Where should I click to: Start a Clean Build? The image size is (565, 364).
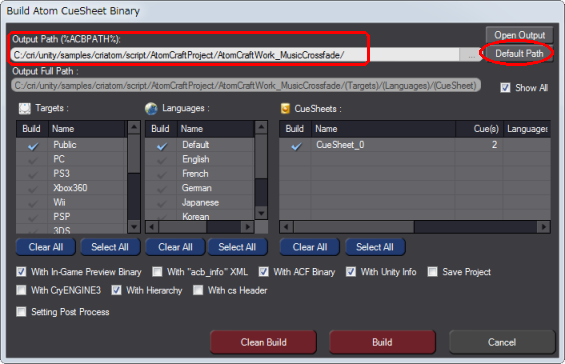click(263, 342)
